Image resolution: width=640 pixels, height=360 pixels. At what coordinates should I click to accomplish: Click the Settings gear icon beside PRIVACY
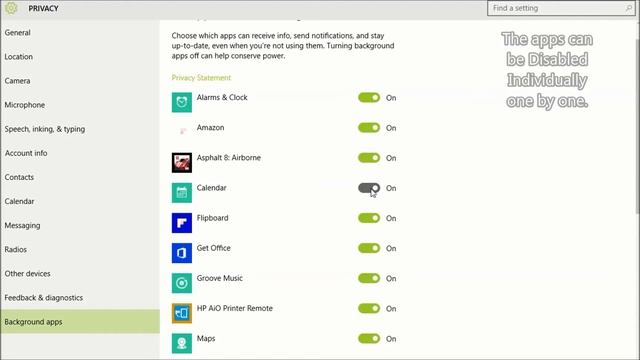[11, 8]
